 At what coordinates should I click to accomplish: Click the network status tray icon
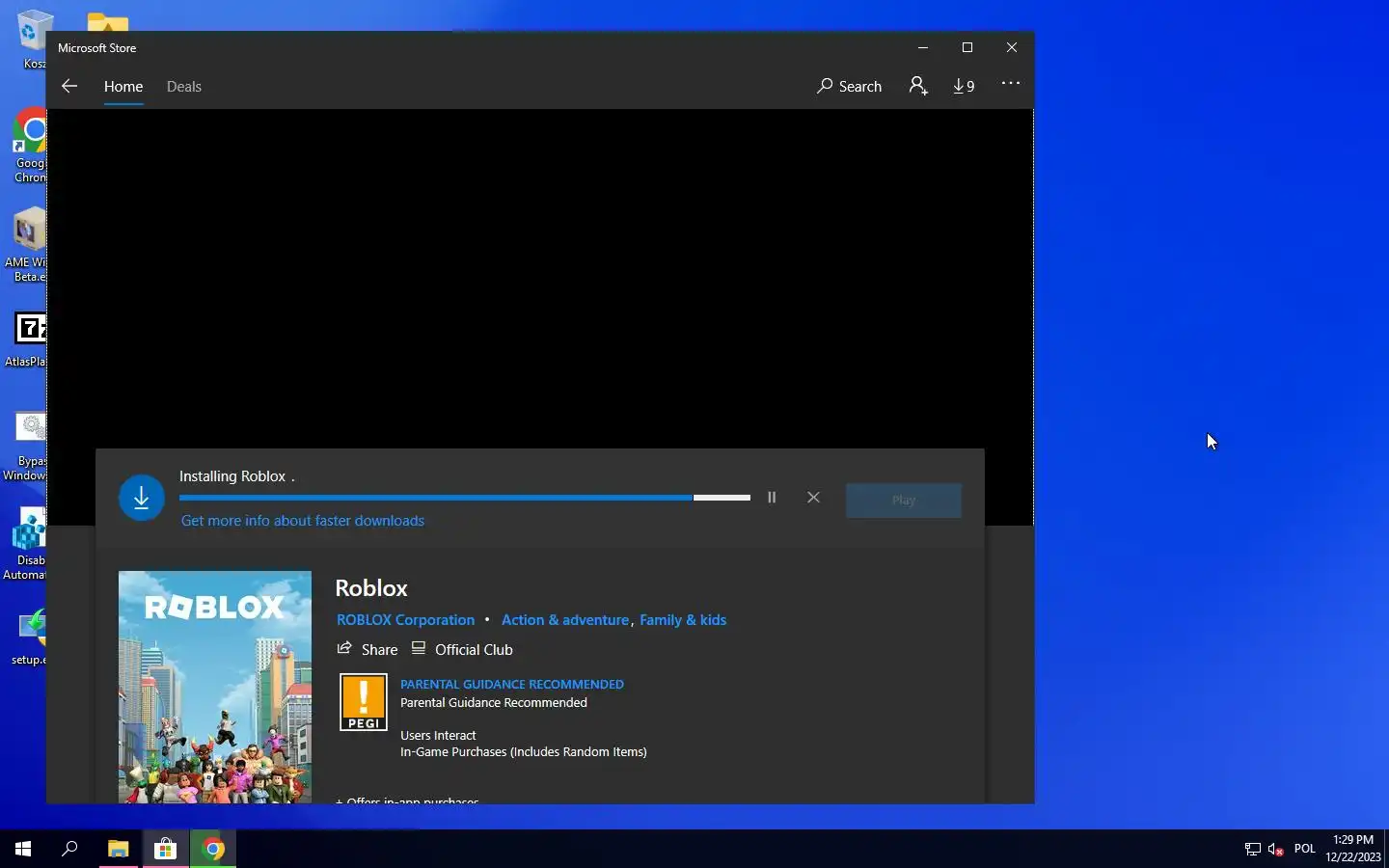(x=1252, y=849)
